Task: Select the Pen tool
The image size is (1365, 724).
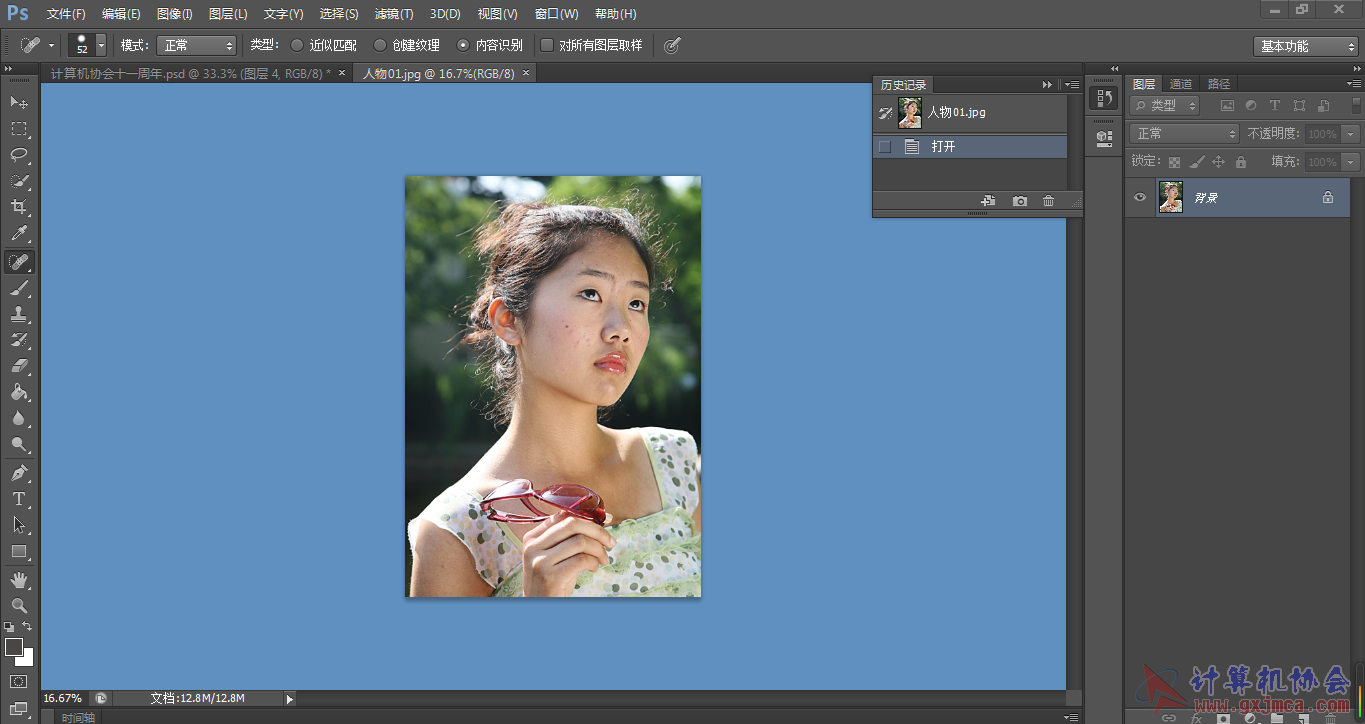Action: 19,472
